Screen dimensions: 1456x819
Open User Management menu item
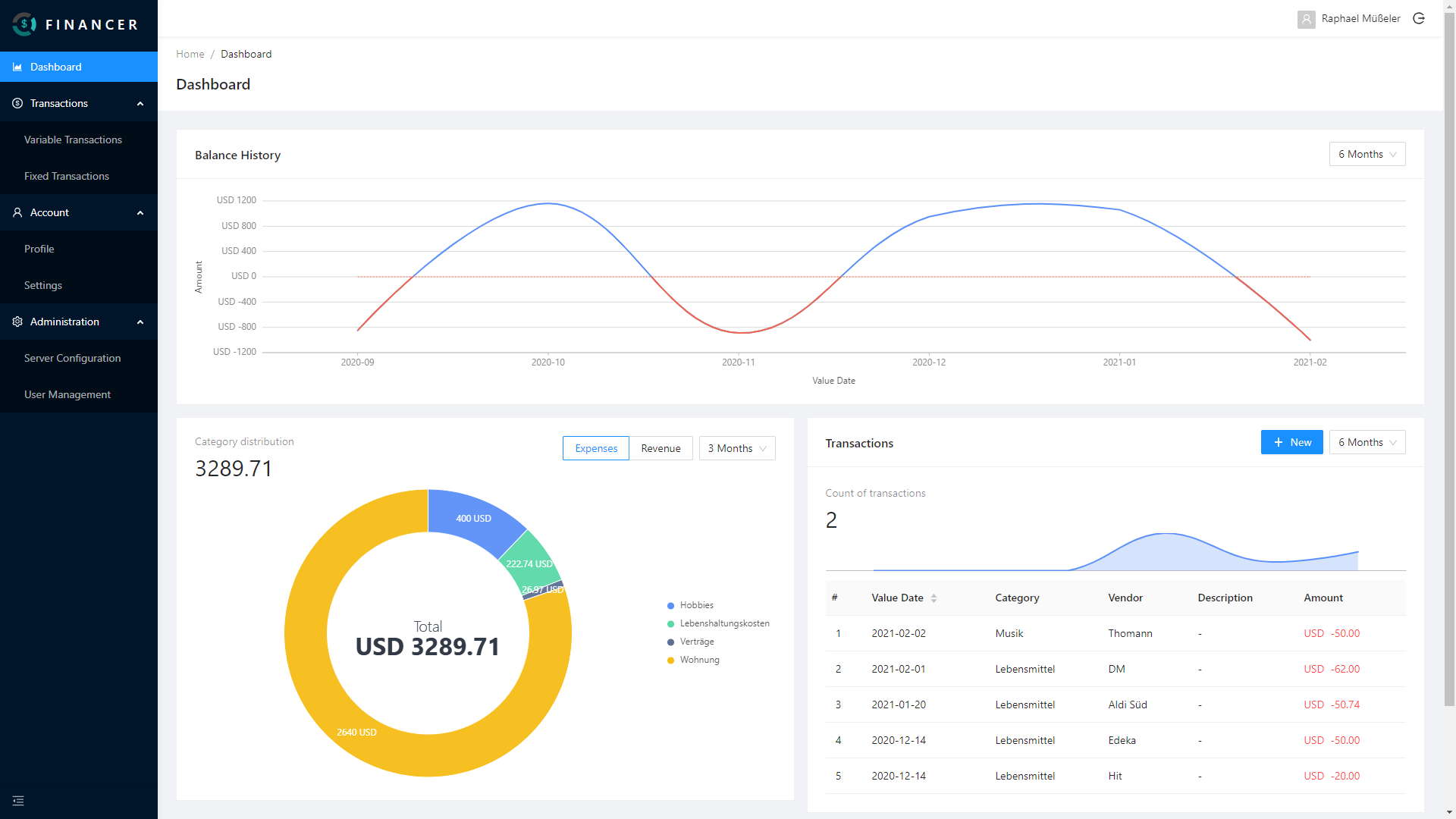pyautogui.click(x=67, y=394)
